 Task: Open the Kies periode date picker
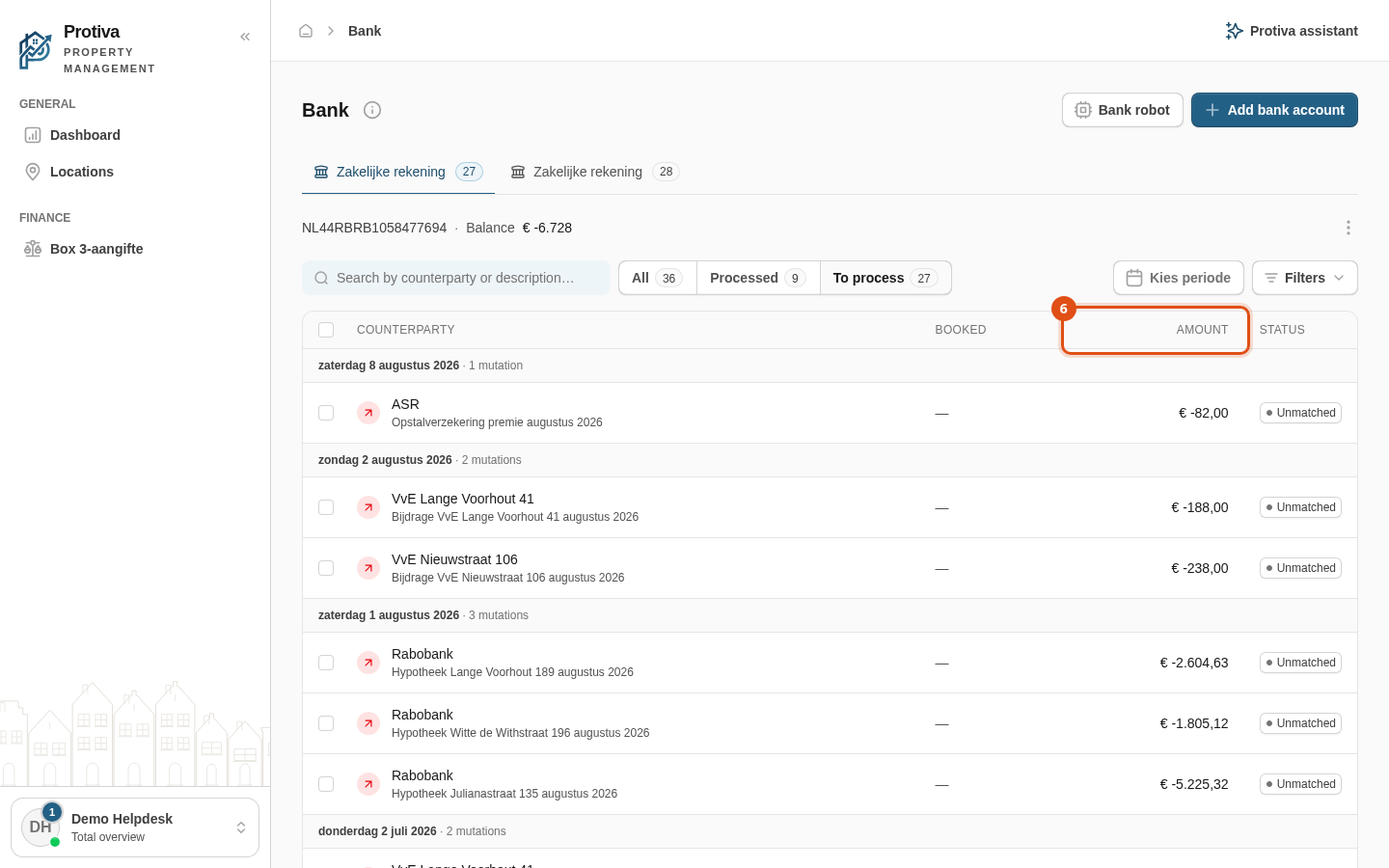coord(1178,278)
